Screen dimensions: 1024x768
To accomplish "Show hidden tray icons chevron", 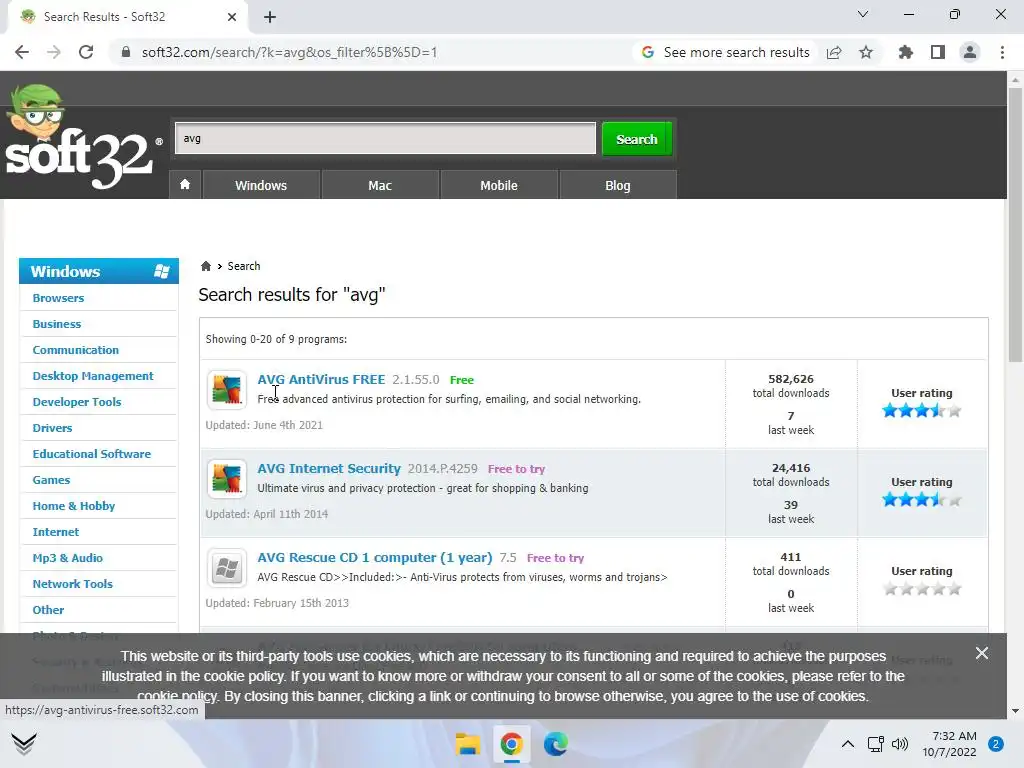I will pos(848,744).
